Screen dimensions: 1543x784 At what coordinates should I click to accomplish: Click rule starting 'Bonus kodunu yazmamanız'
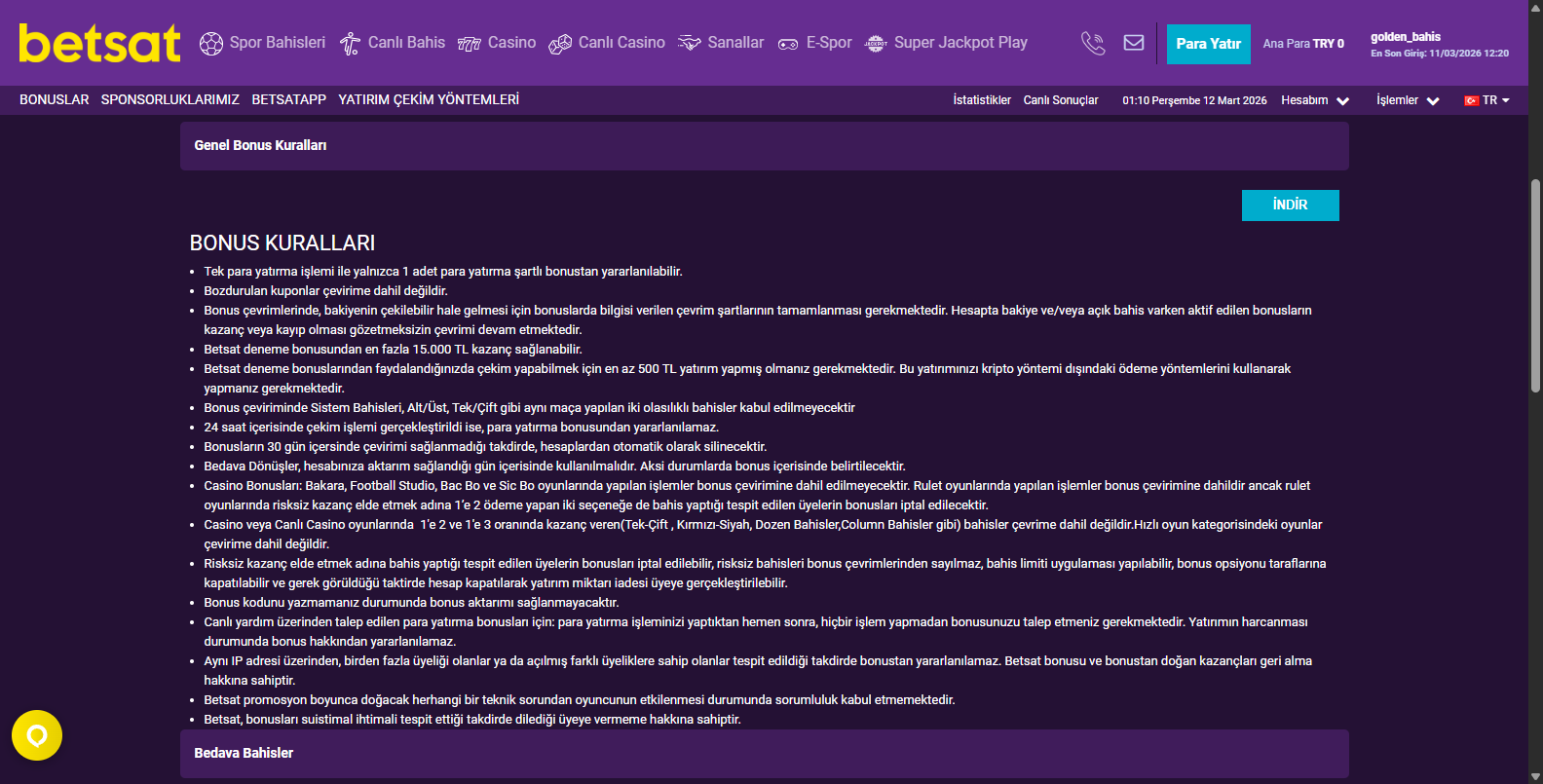[x=411, y=603]
